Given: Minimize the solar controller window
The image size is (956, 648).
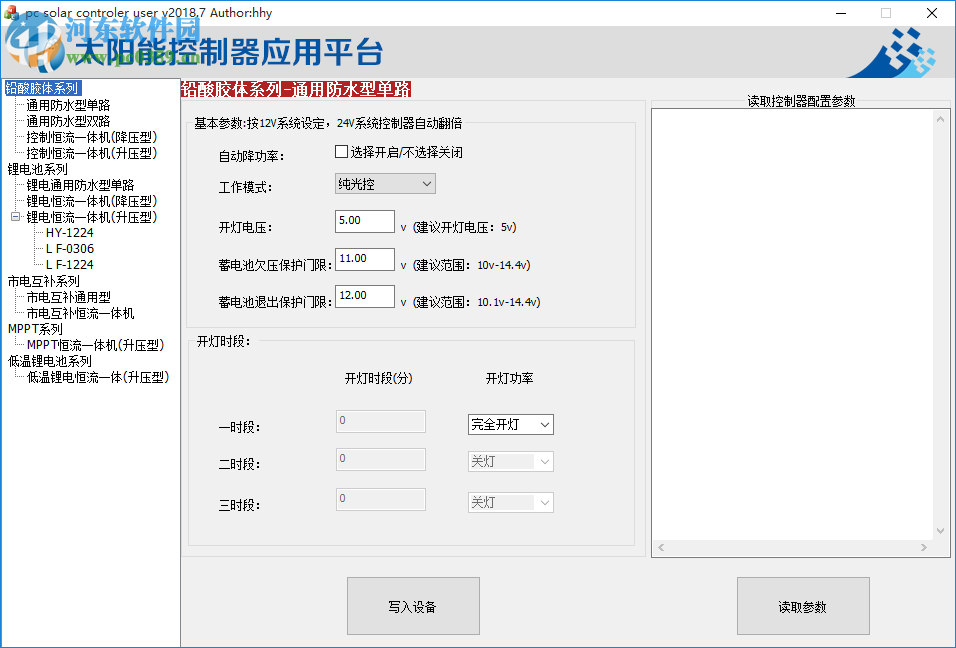Looking at the screenshot, I should (841, 13).
